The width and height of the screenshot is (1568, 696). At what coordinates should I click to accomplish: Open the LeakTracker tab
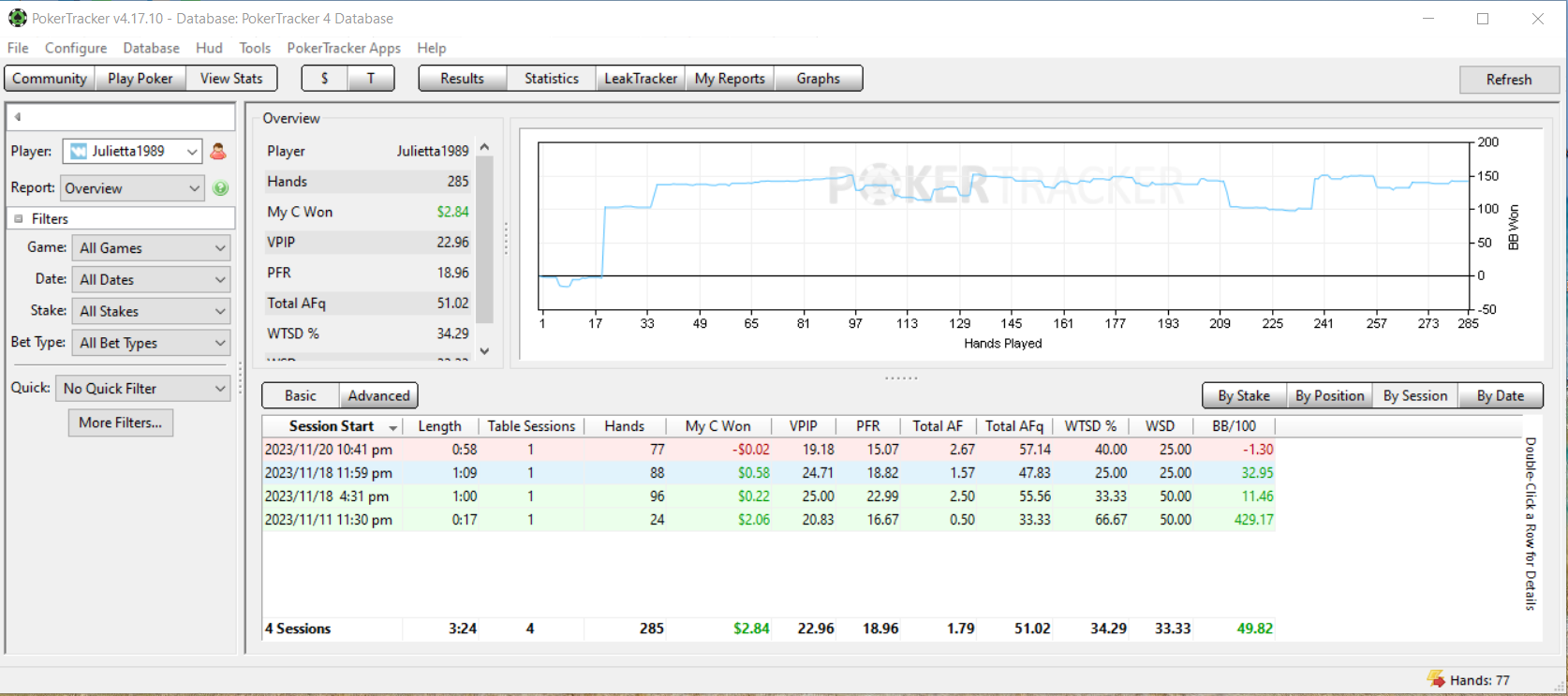pos(641,79)
